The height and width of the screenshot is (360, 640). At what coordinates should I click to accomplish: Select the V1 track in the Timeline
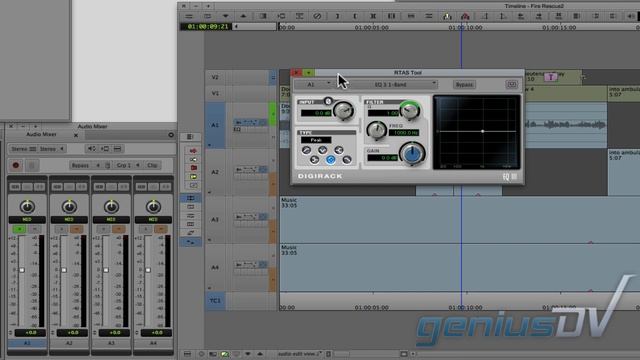[x=215, y=93]
